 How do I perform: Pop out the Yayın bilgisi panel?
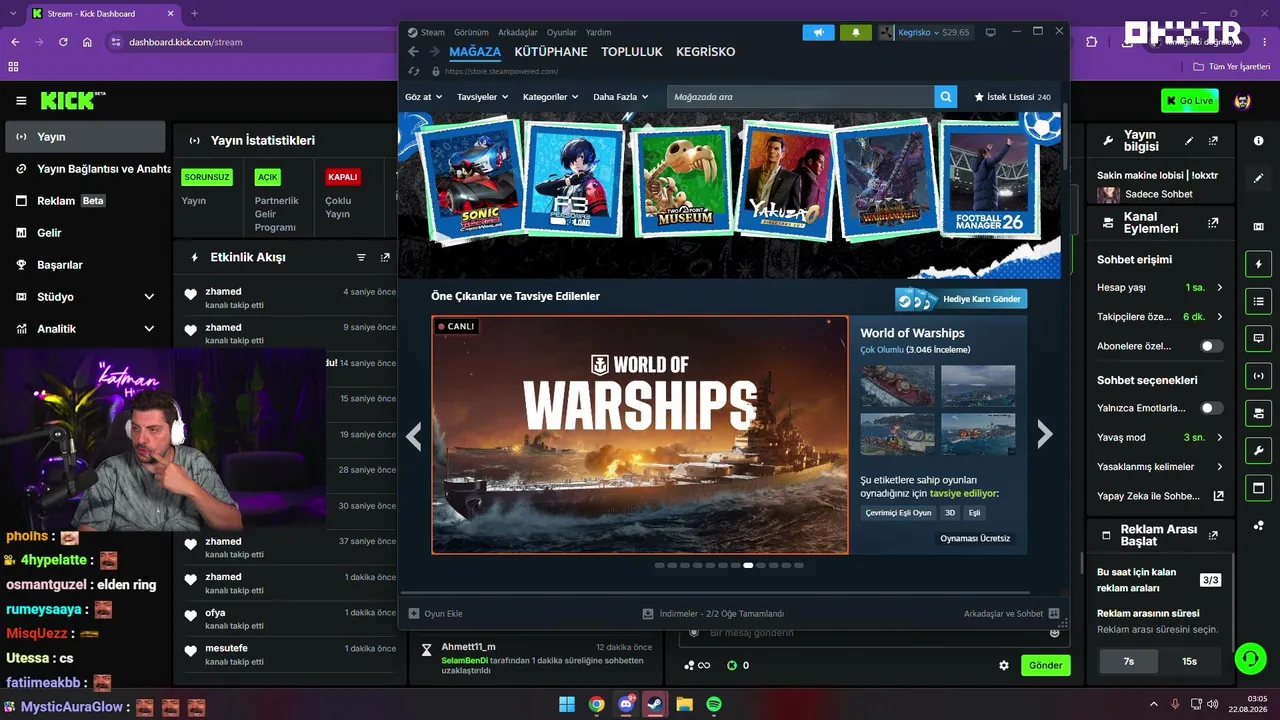[1213, 141]
